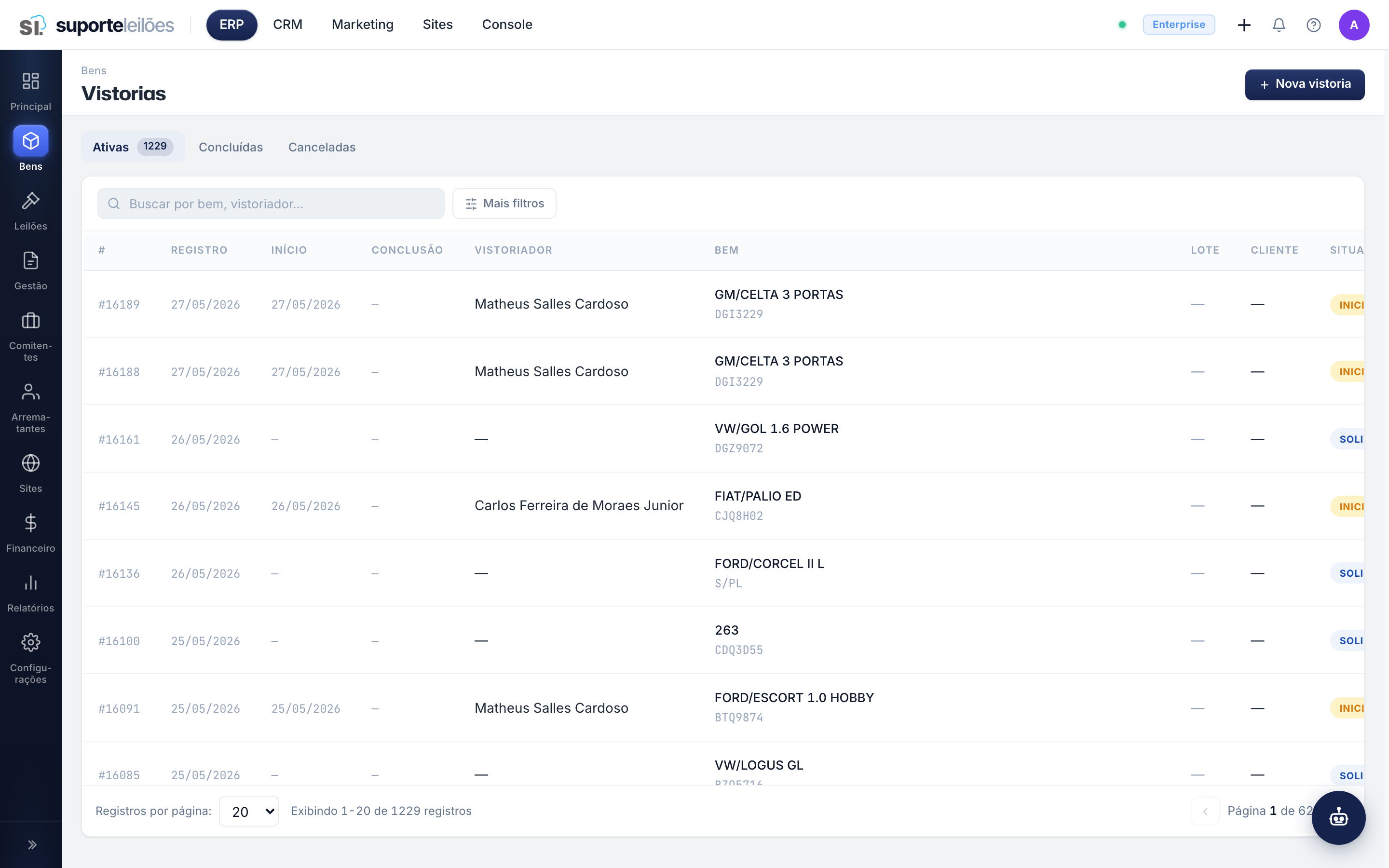The image size is (1389, 868).
Task: Open the chatbot assistant button
Action: pyautogui.click(x=1338, y=817)
